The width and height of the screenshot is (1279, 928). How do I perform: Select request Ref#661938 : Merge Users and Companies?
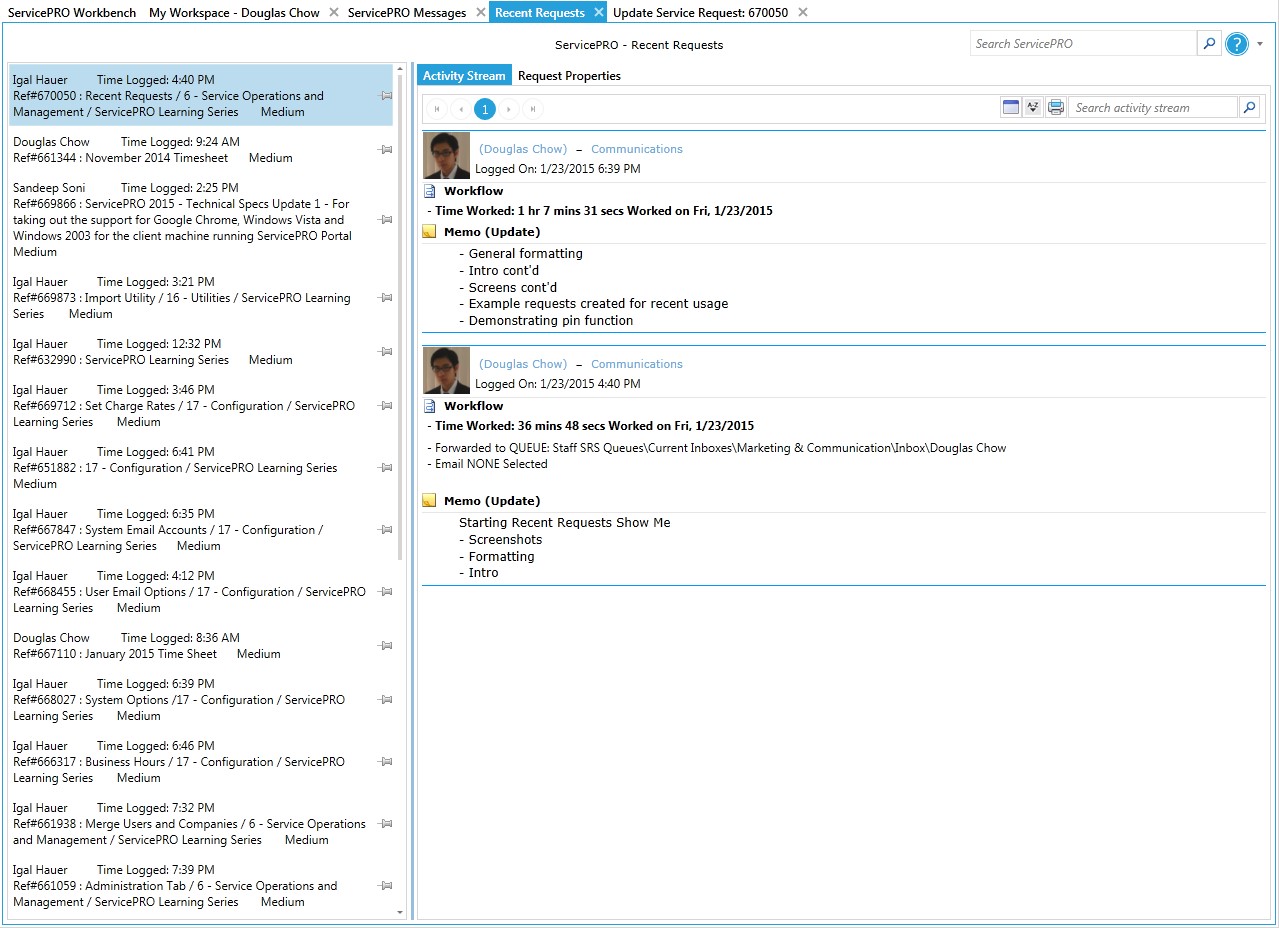201,824
